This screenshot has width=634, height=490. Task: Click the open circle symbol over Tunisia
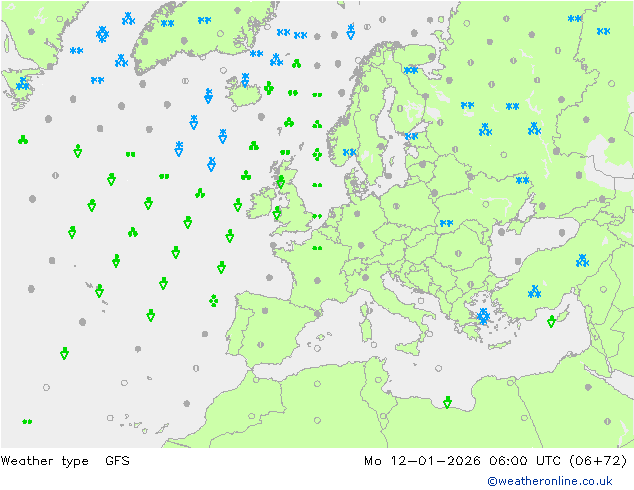(x=378, y=380)
